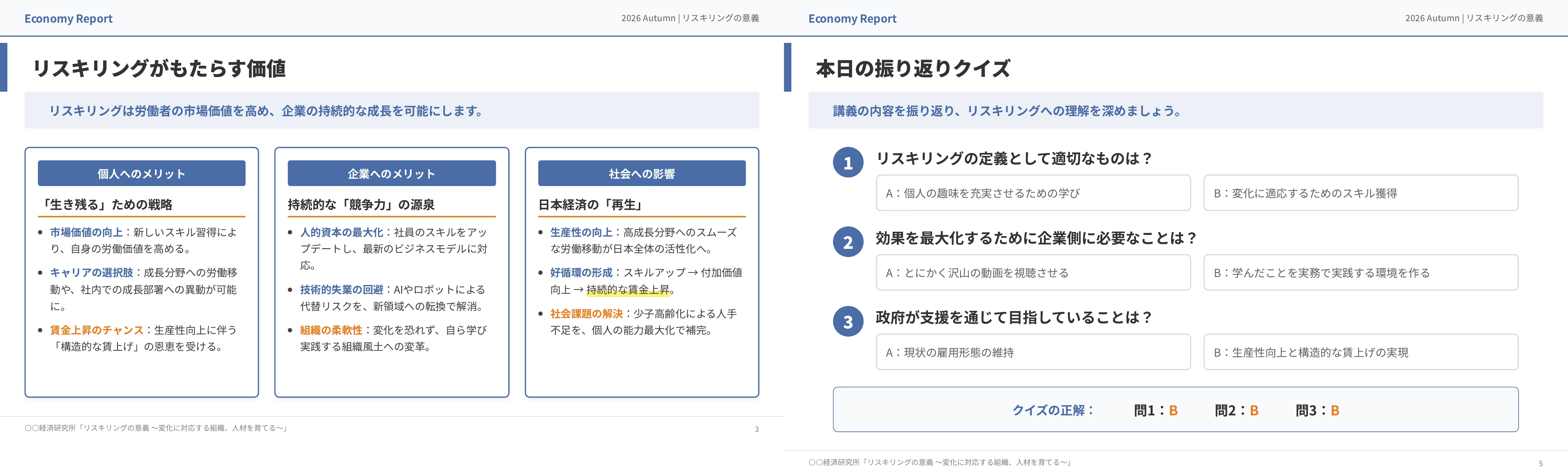Click the answer key entry '問2：B'

(x=1237, y=411)
